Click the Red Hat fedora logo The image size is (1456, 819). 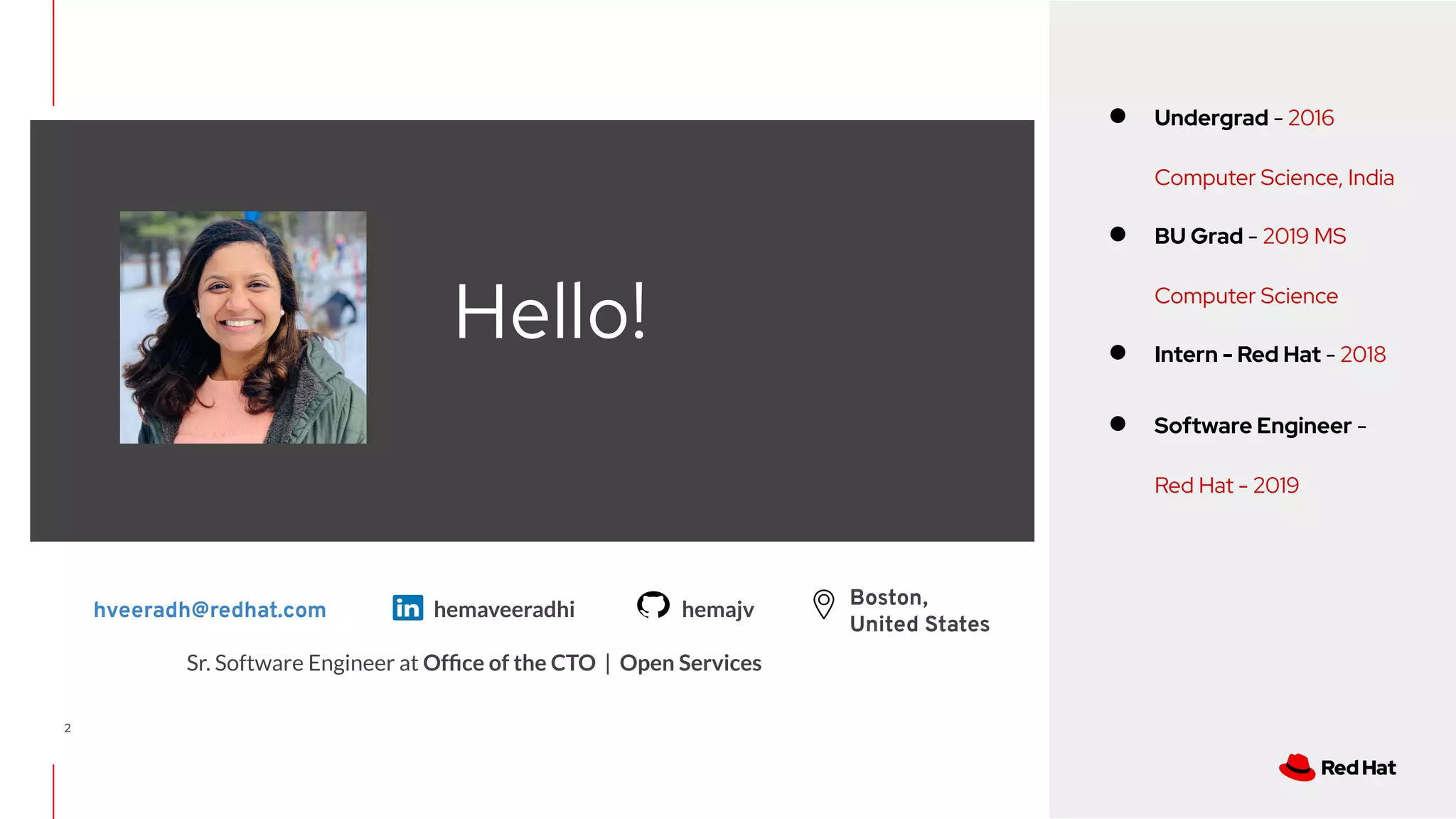coord(1297,768)
